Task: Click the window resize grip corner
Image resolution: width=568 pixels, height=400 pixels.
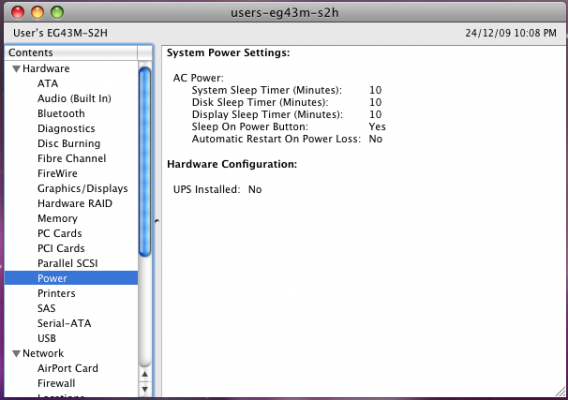Action: click(560, 392)
